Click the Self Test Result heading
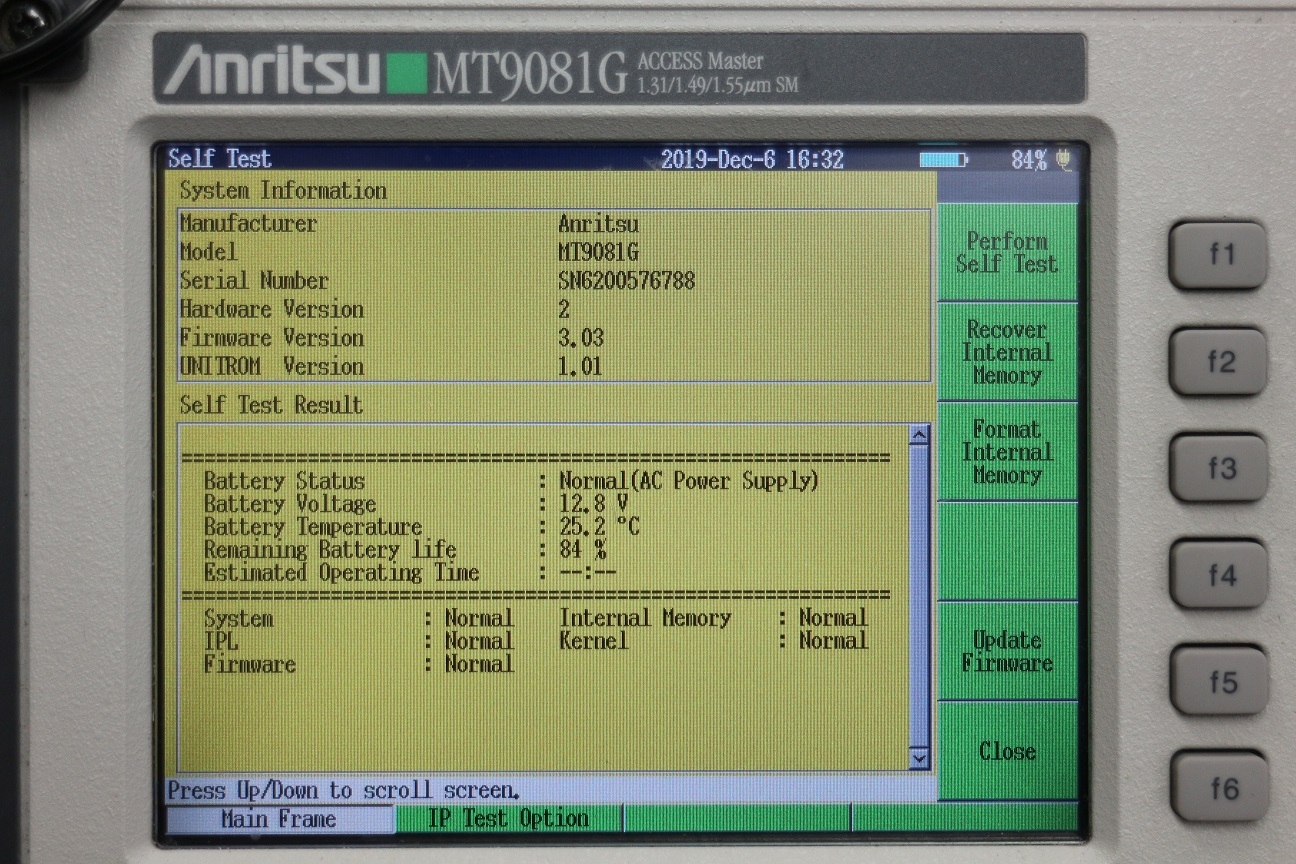1296x864 pixels. click(271, 405)
